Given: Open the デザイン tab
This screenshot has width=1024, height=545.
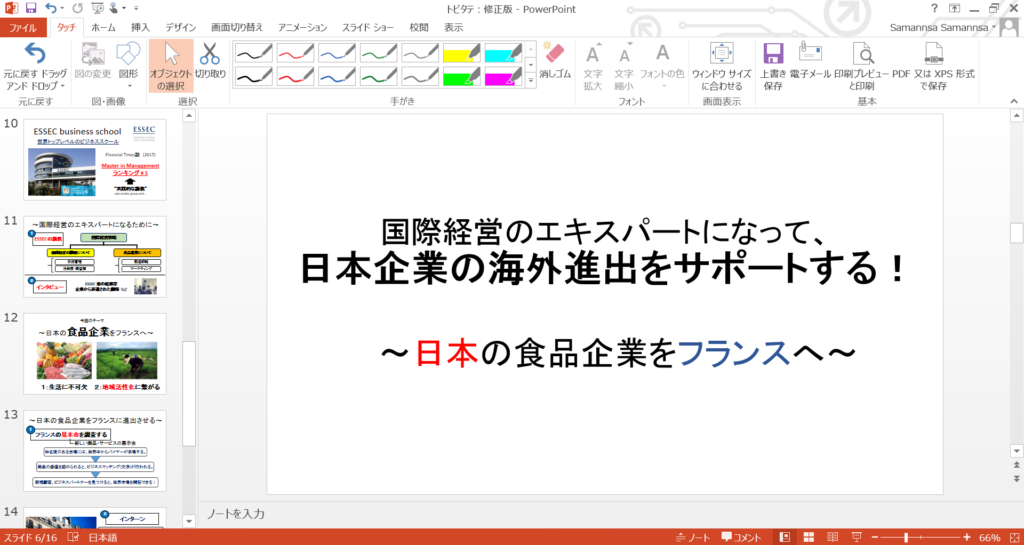Looking at the screenshot, I should [181, 27].
